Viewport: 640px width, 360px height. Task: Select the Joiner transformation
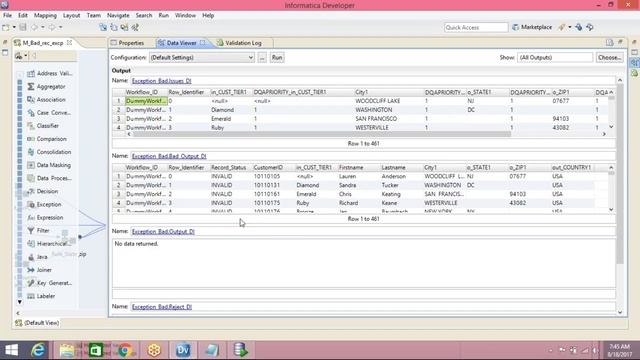pos(39,270)
